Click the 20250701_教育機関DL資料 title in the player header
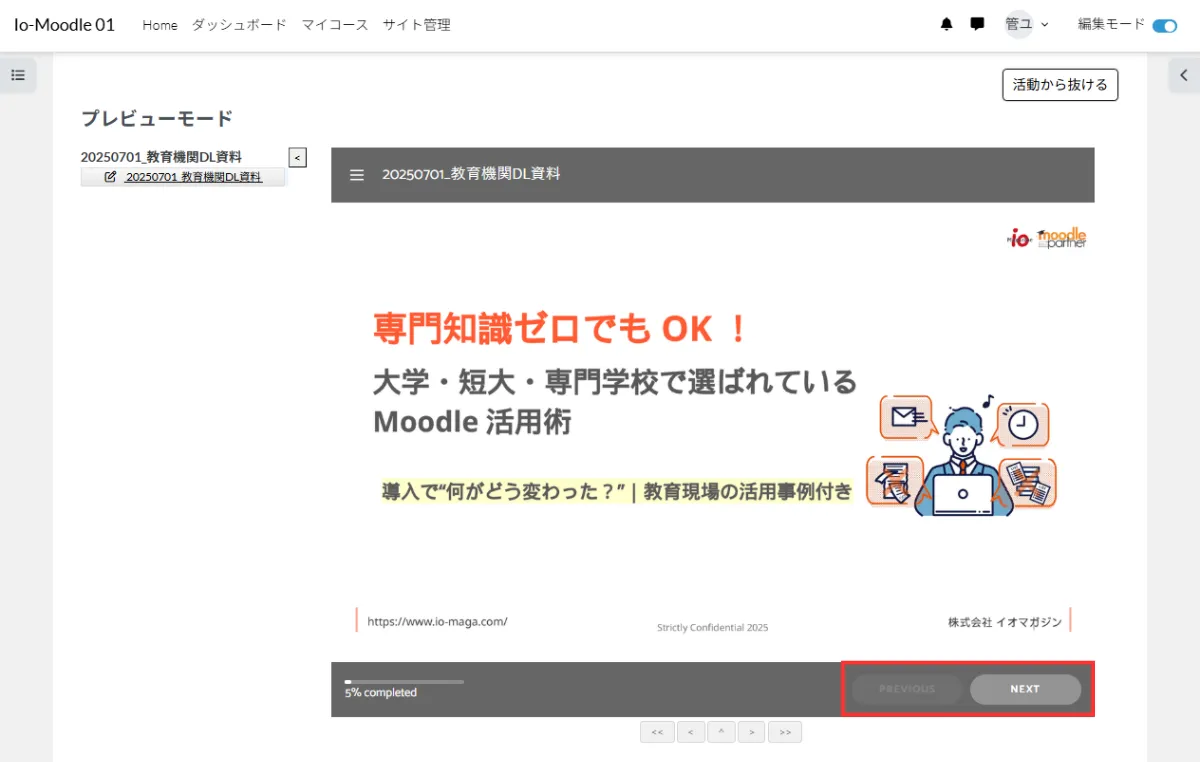This screenshot has width=1200, height=762. 471,174
